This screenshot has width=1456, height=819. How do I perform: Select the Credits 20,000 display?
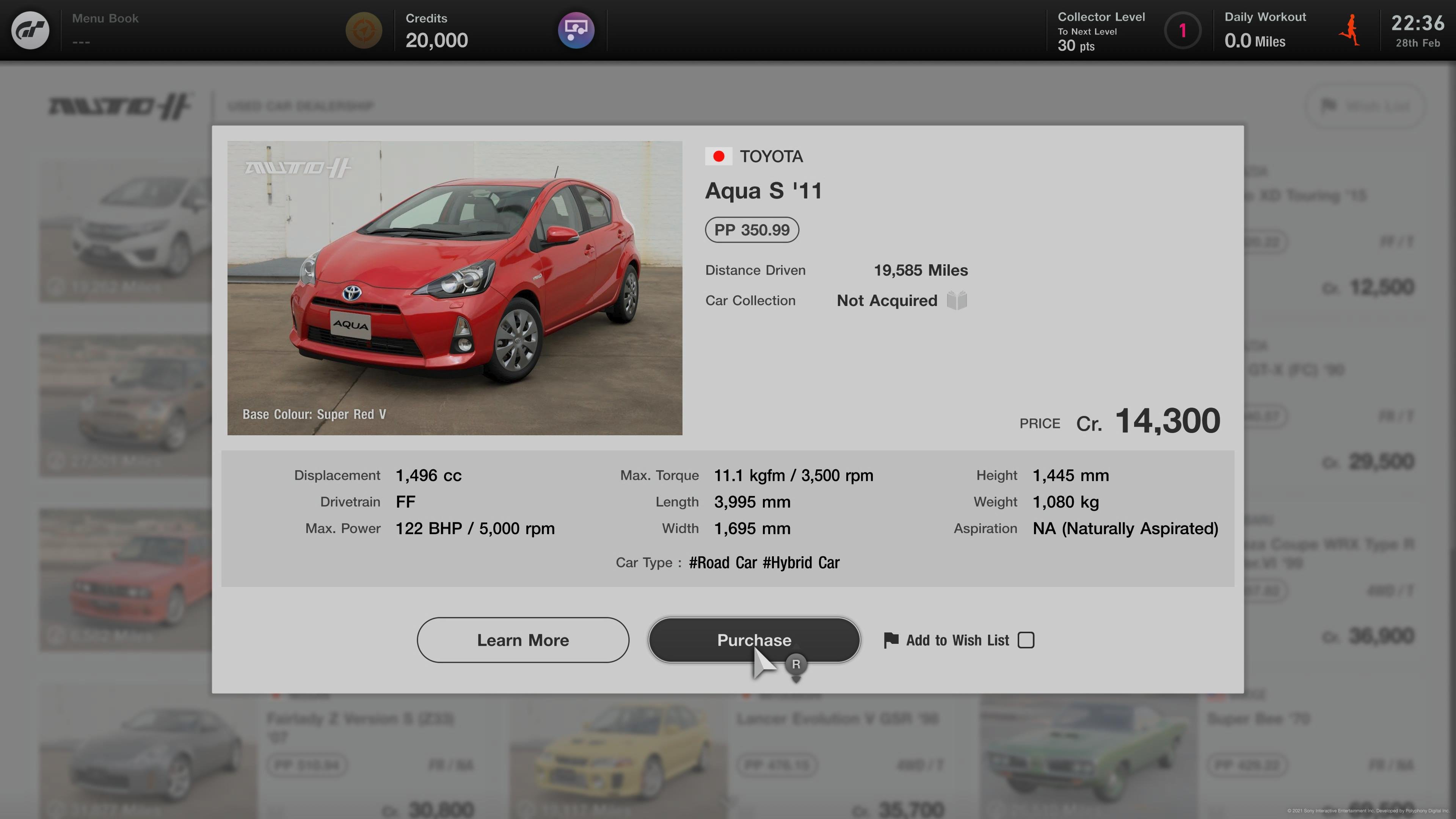tap(436, 30)
